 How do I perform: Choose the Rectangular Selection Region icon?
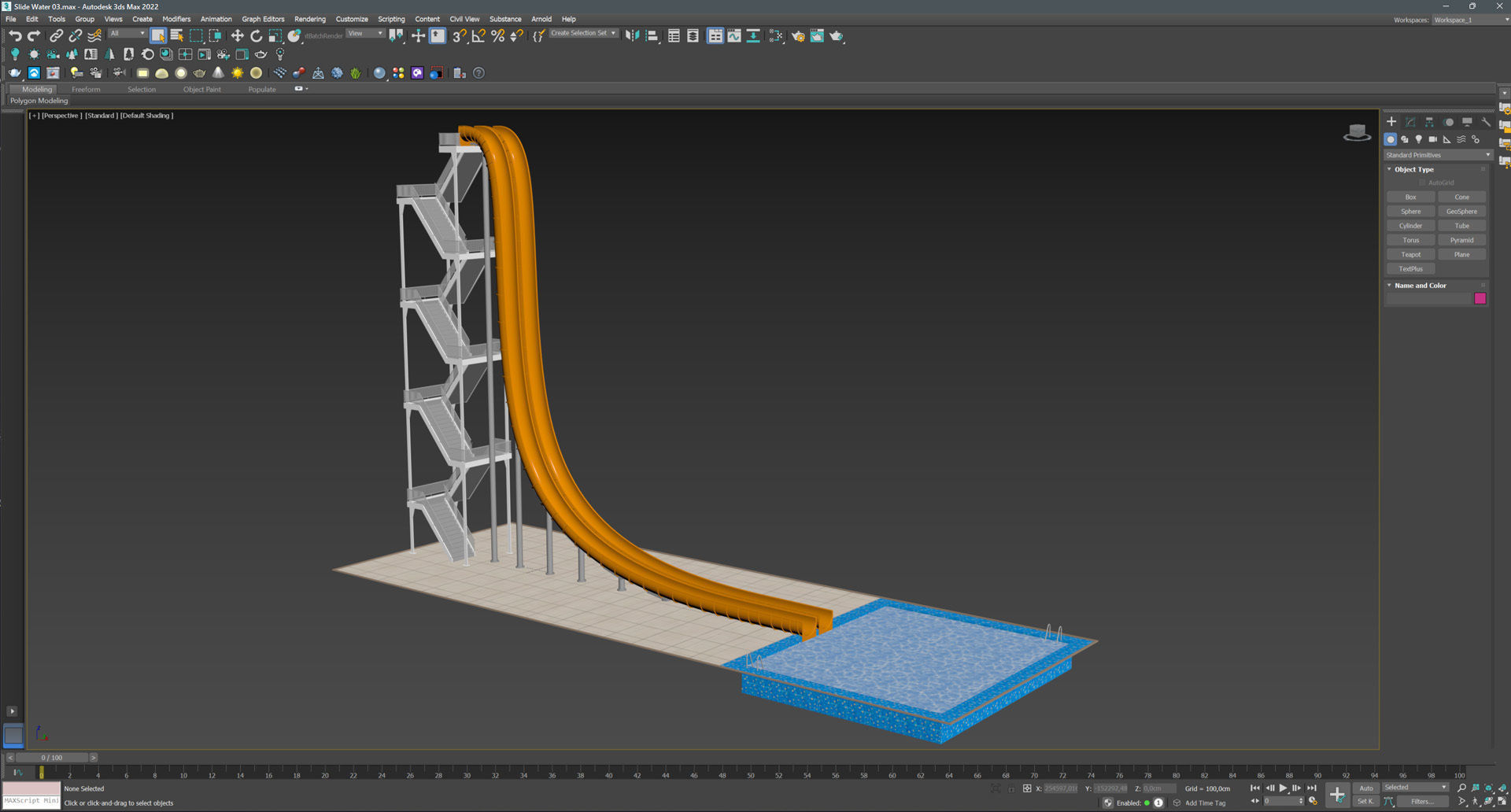(196, 35)
